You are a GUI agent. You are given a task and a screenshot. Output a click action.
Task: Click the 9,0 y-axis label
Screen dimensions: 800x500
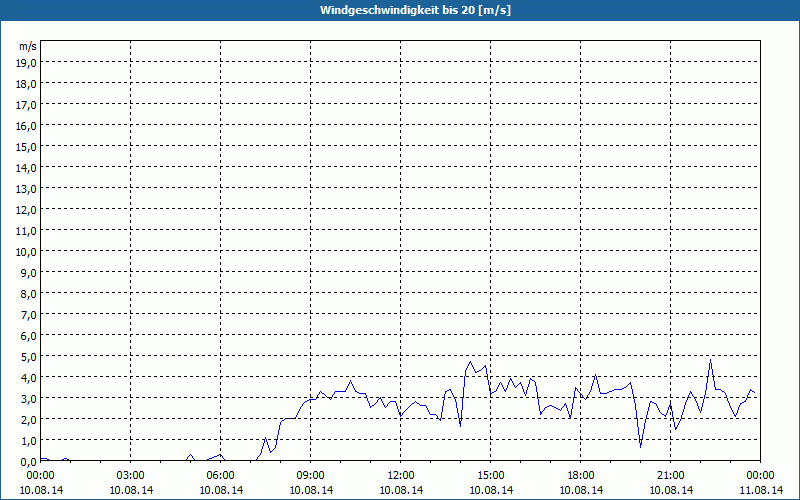28,272
